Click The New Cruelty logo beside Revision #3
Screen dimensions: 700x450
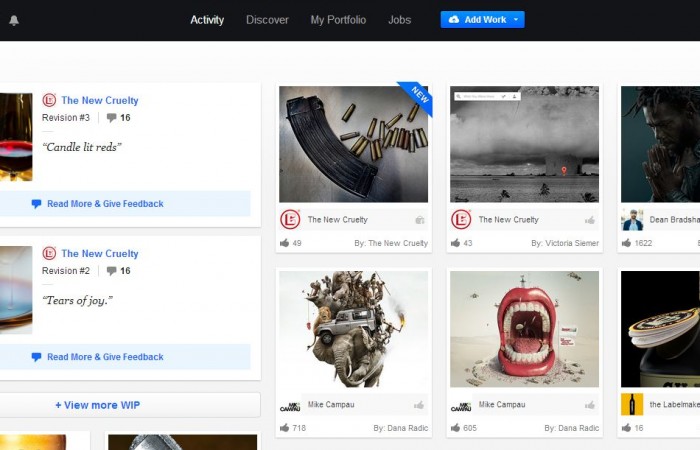pos(49,100)
